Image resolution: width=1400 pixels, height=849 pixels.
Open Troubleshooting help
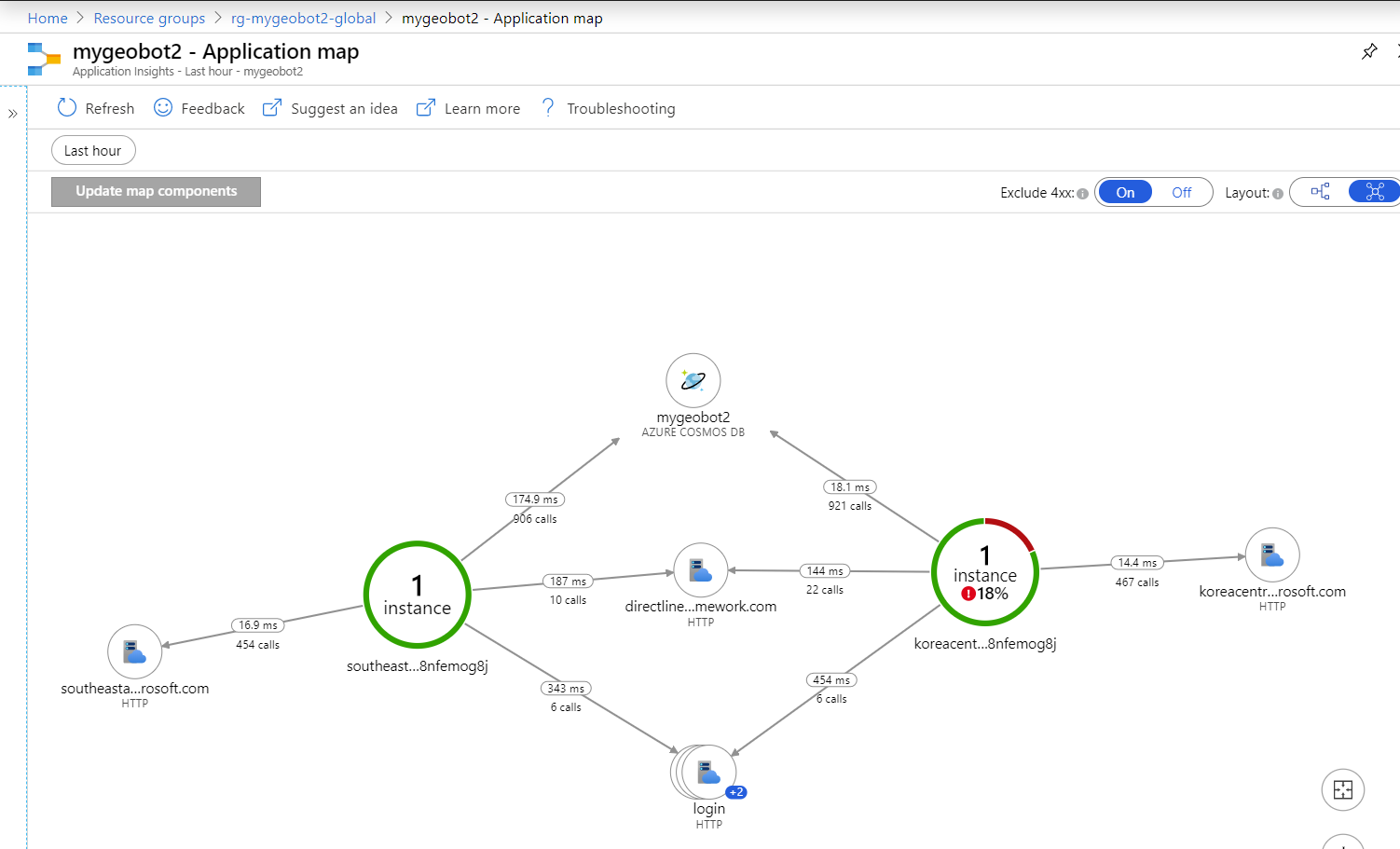tap(621, 108)
